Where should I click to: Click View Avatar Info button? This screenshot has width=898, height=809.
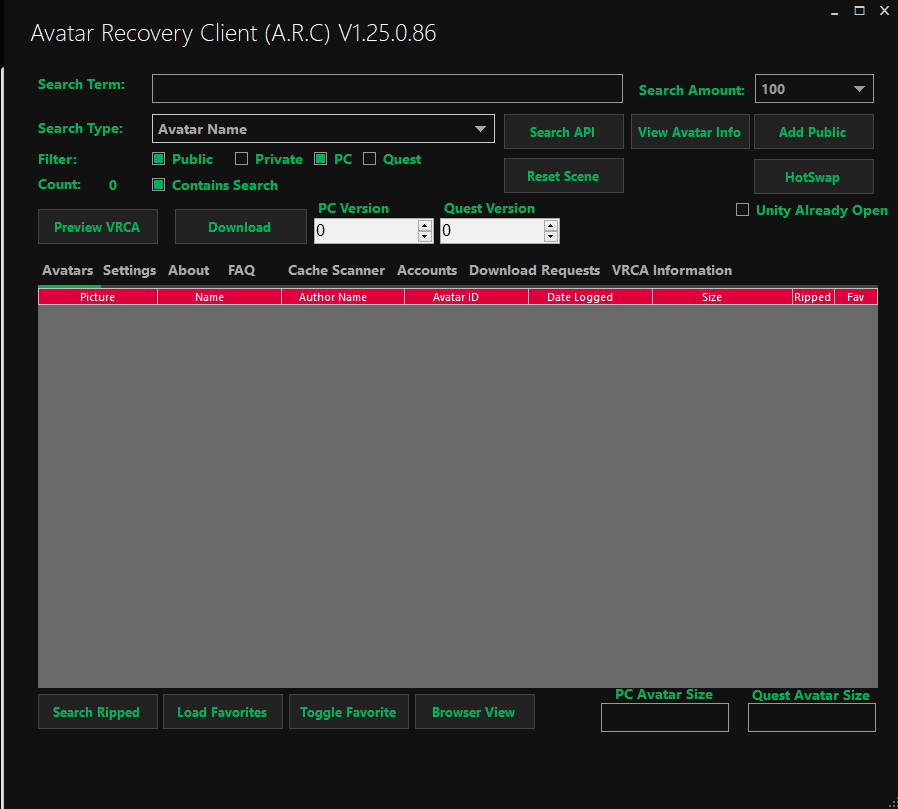click(690, 132)
